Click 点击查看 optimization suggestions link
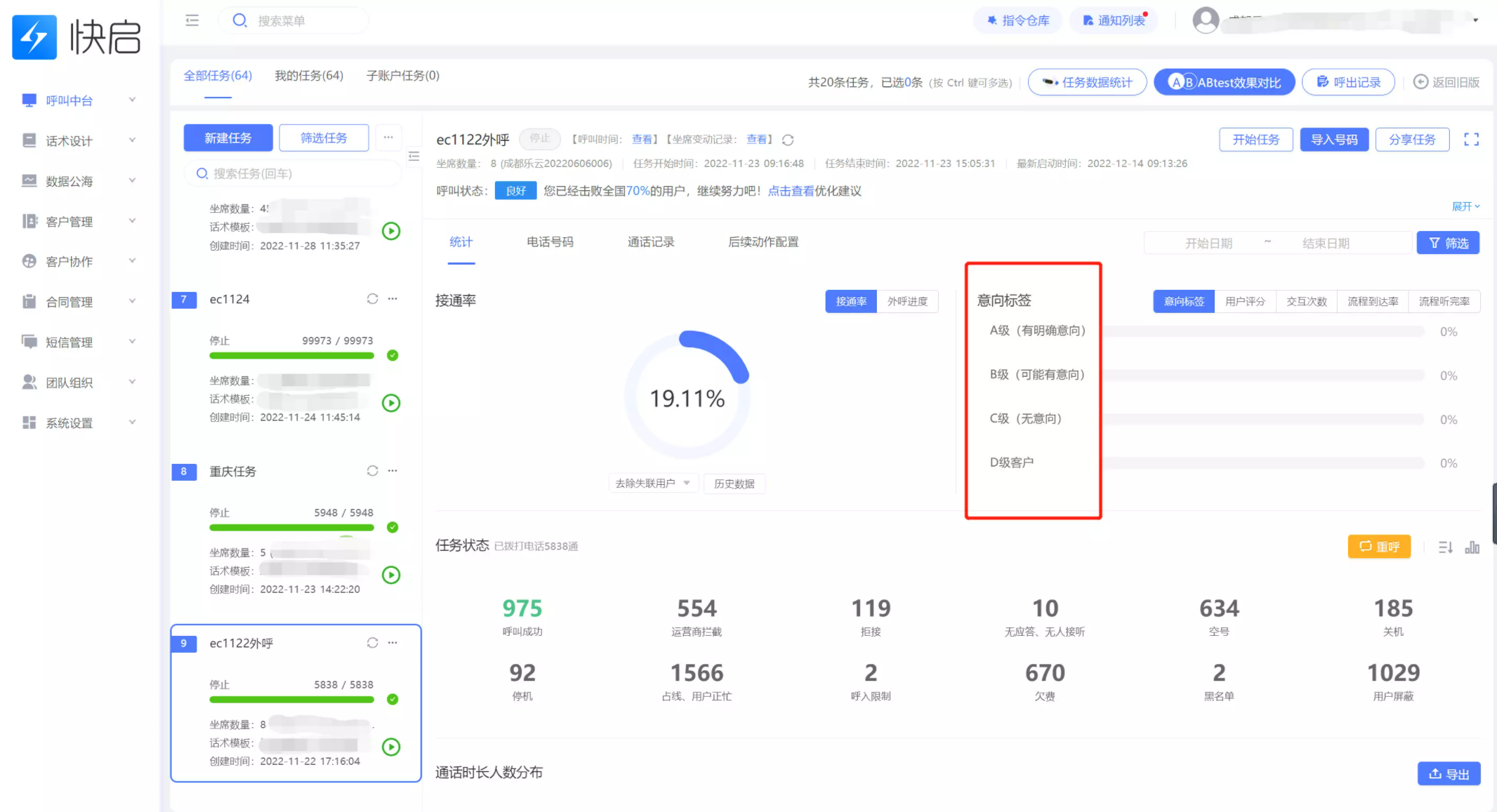Image resolution: width=1497 pixels, height=812 pixels. point(791,191)
